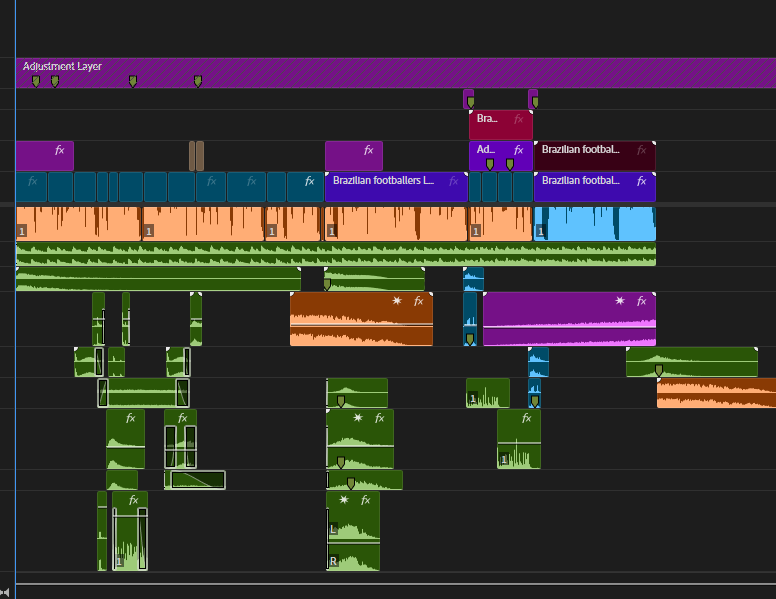
Task: Click the fx badge on the brown-orange audio clip
Action: click(419, 301)
